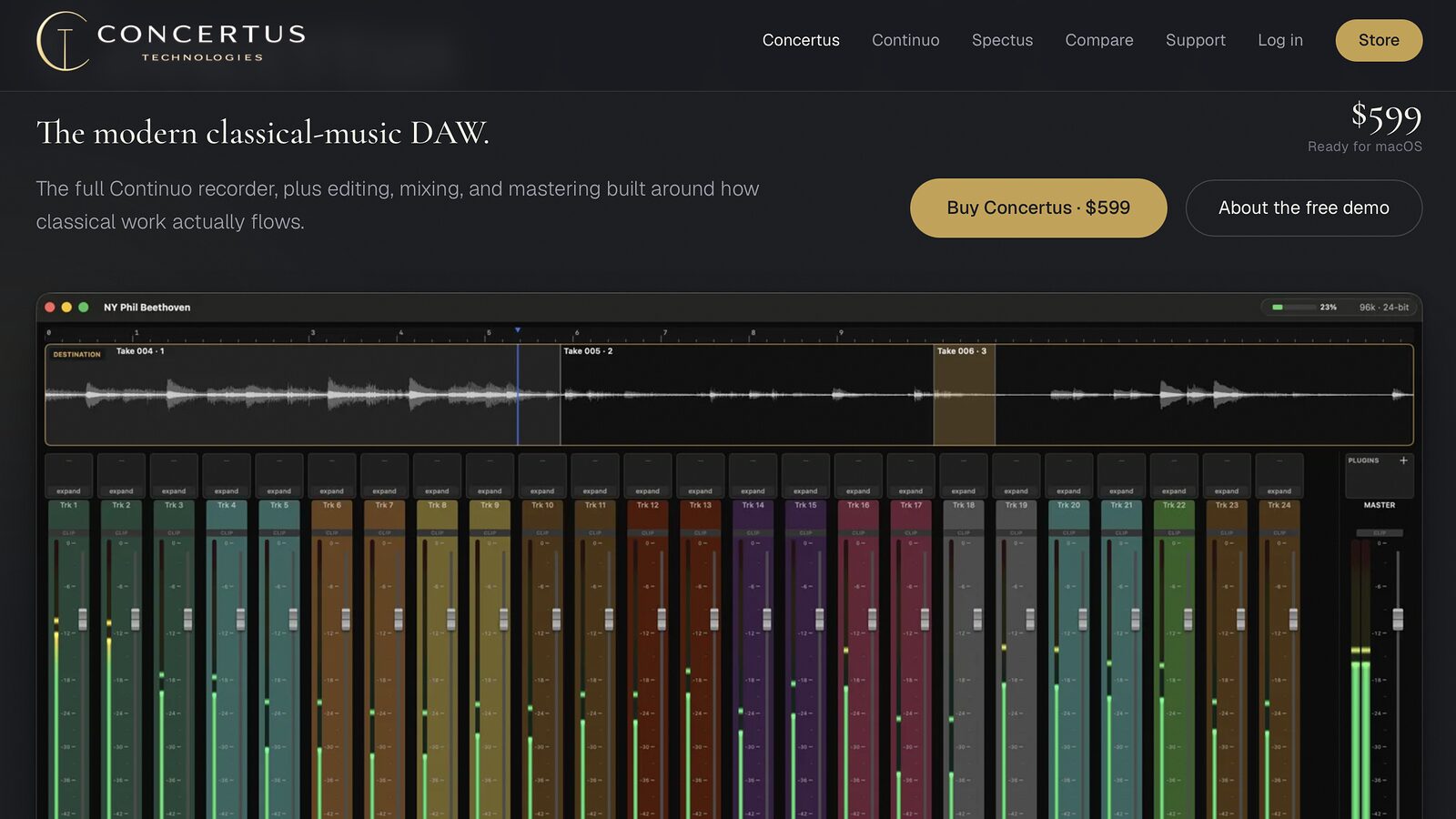
Task: Open the Support page
Action: tap(1196, 40)
